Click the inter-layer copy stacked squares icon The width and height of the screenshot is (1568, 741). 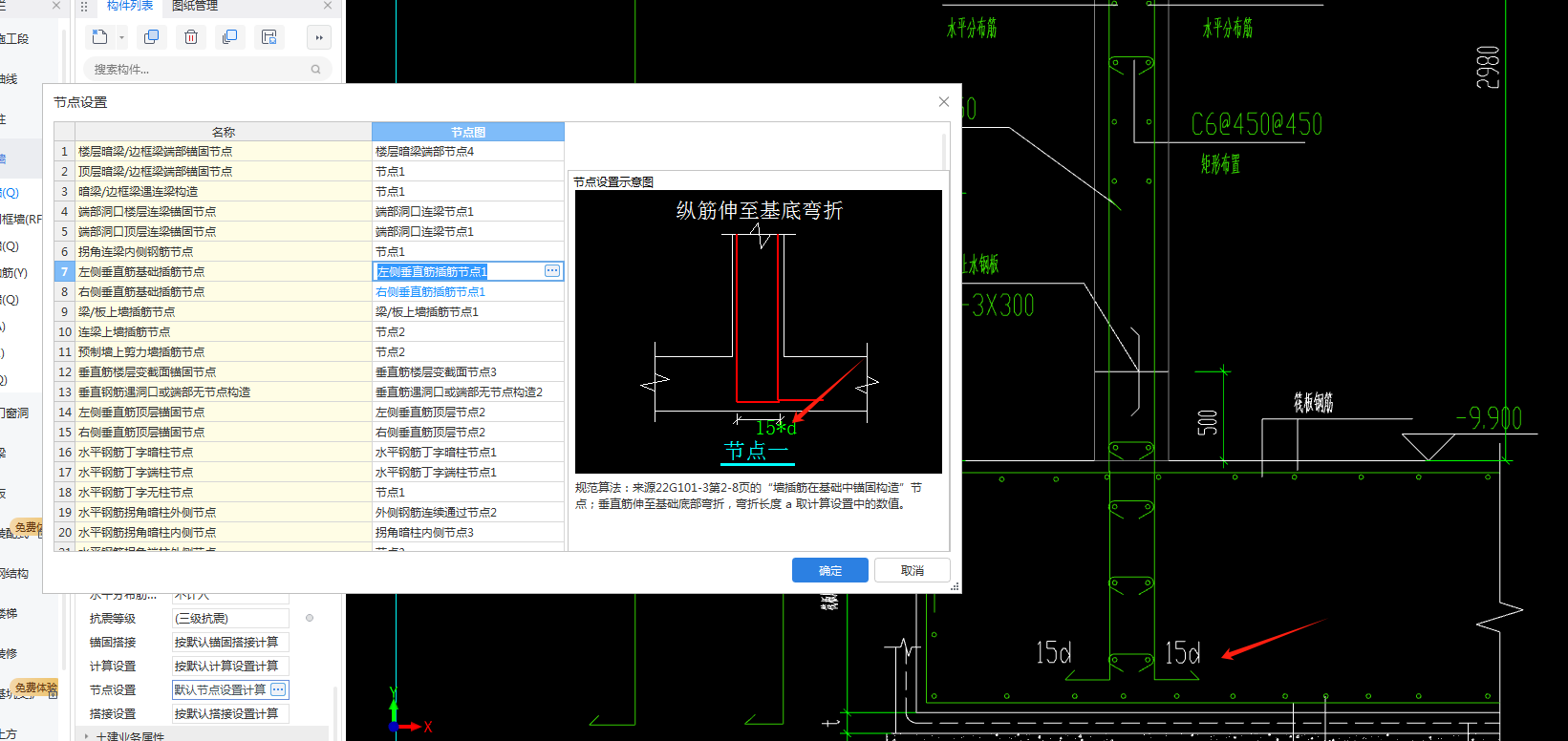pos(229,37)
